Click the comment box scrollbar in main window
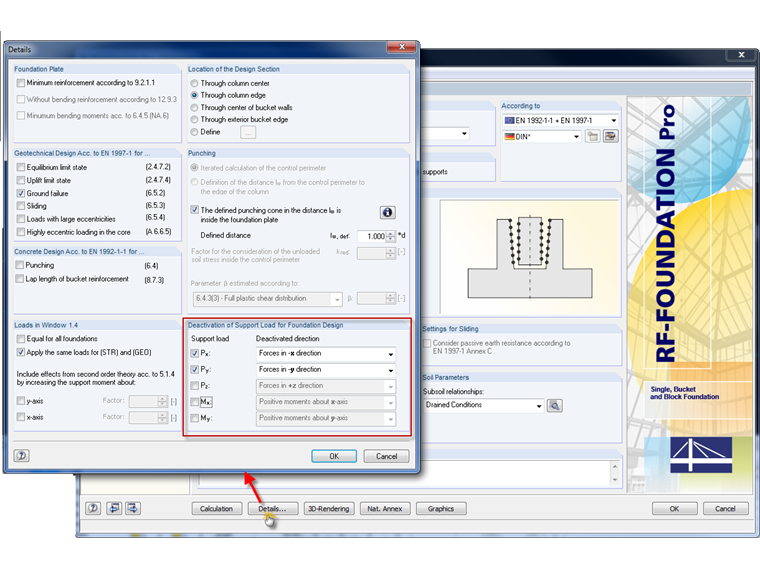The height and width of the screenshot is (570, 760). tap(615, 473)
